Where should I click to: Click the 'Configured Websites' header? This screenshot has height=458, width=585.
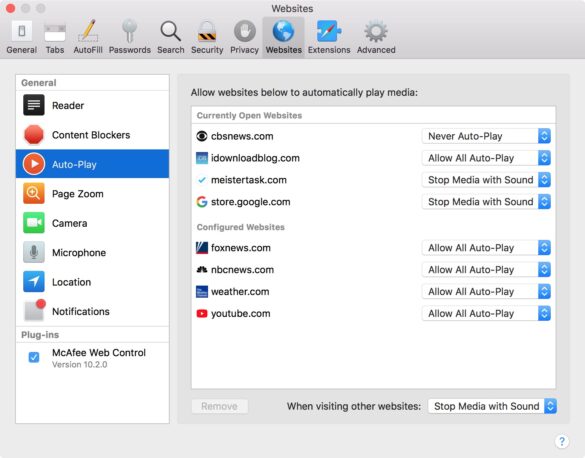(241, 227)
